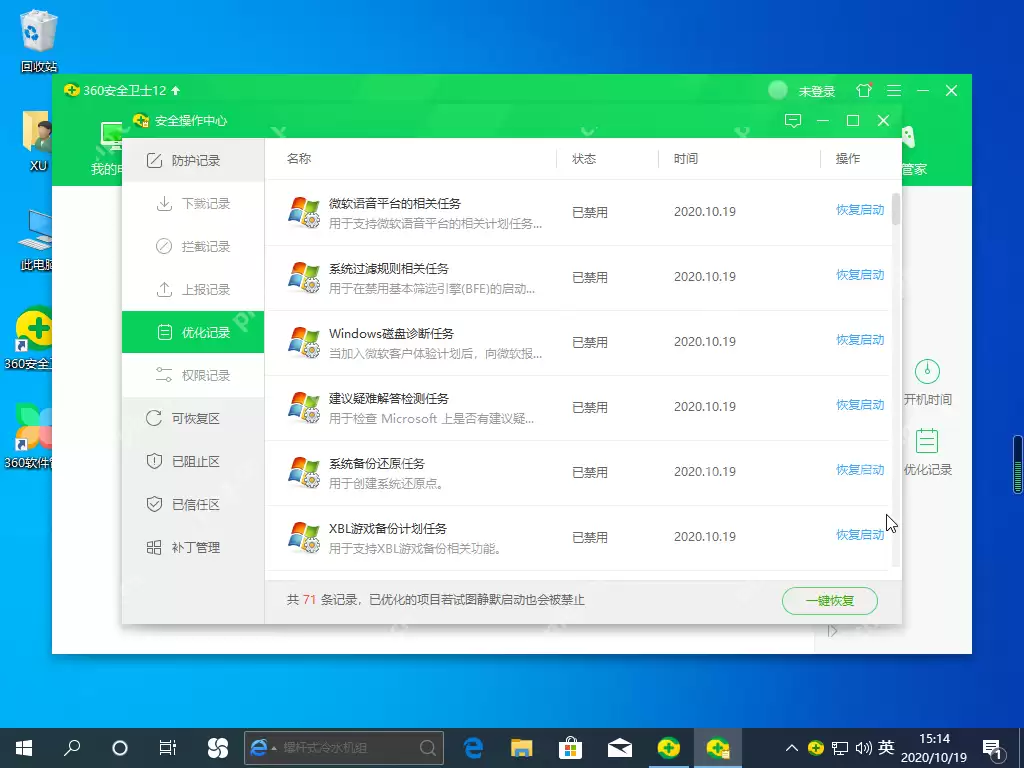Restore startup for Windows磁盘诊断任务
The width and height of the screenshot is (1024, 768).
pos(859,340)
